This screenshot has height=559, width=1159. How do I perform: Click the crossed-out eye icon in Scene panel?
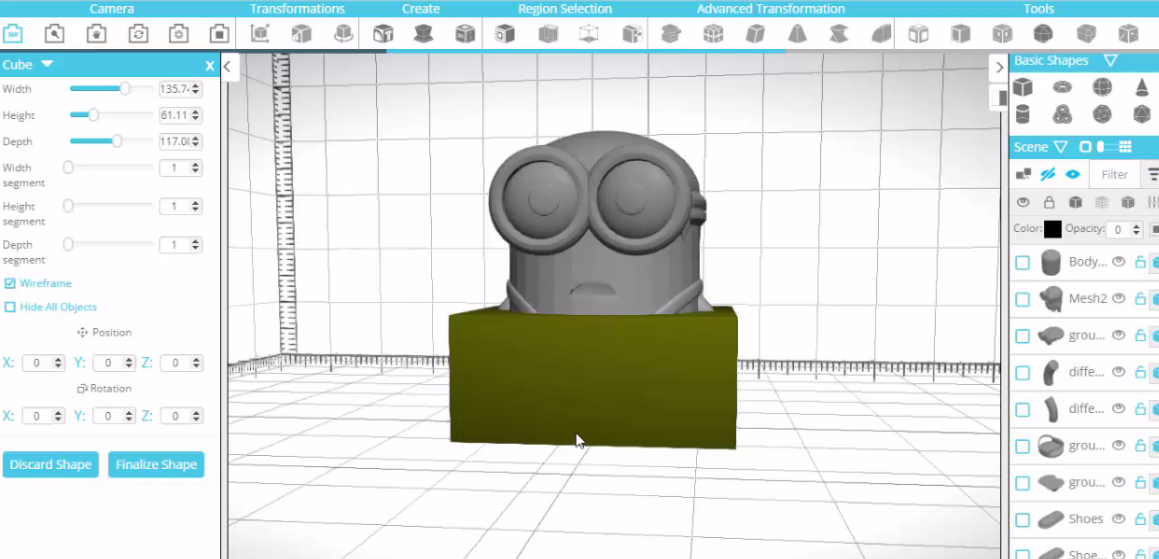1047,175
